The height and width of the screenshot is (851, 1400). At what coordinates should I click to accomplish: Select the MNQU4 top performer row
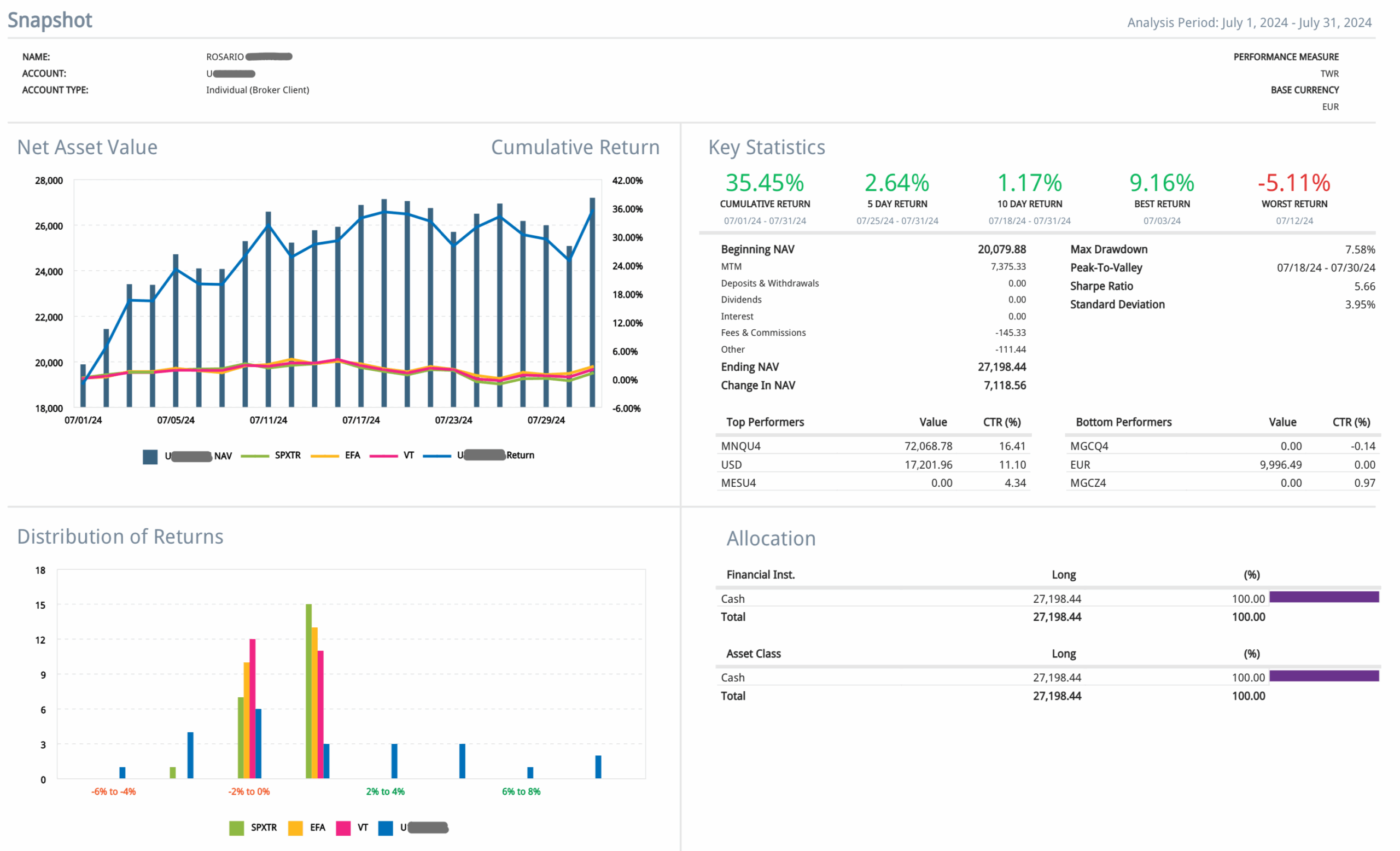[741, 446]
